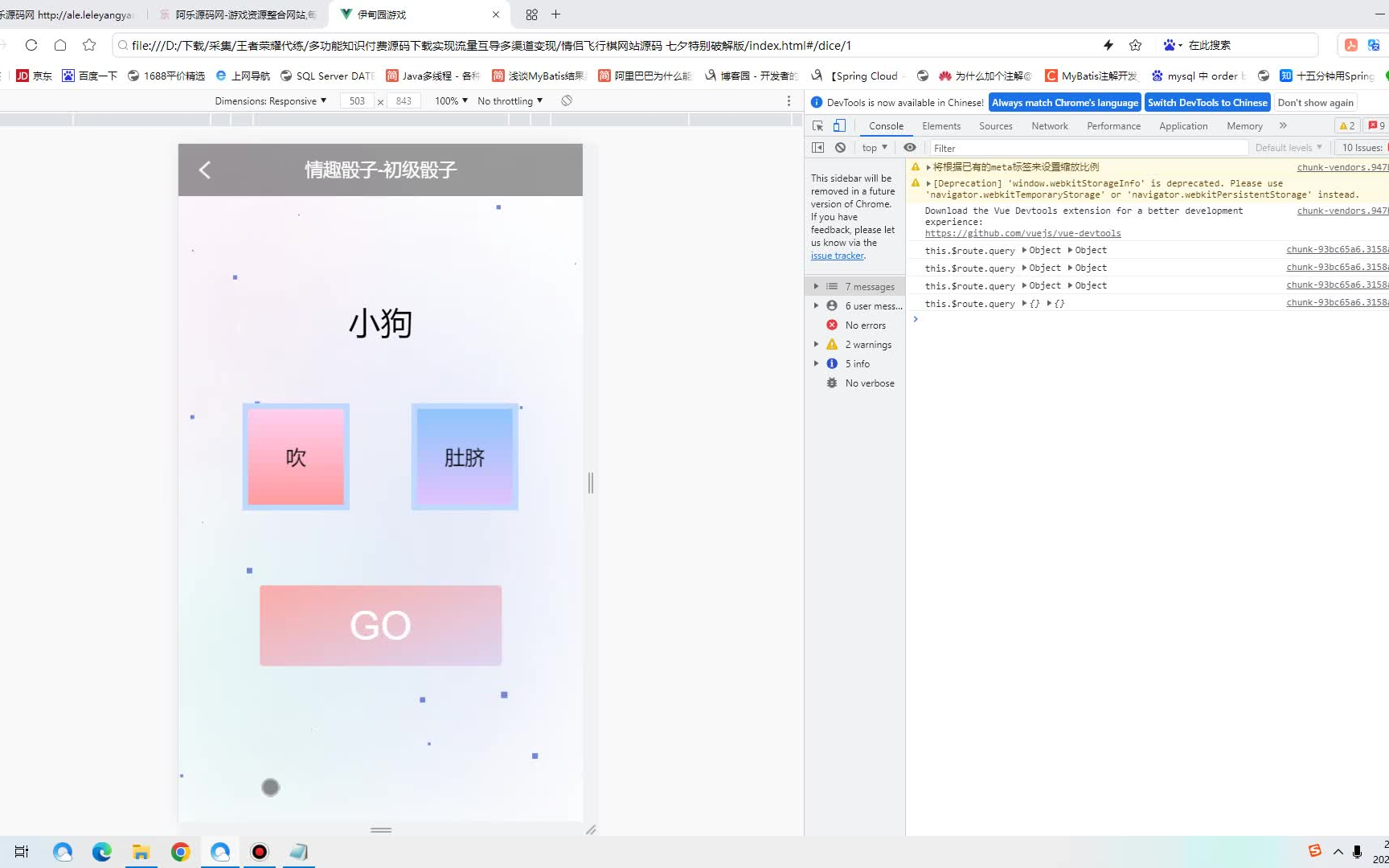Switch to the Application tab
The width and height of the screenshot is (1389, 868).
pos(1183,125)
